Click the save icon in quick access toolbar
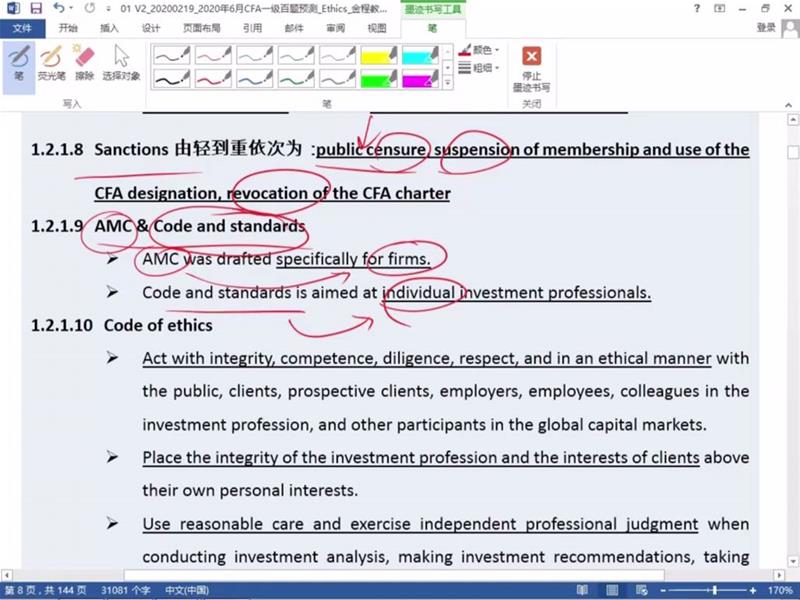The height and width of the screenshot is (600, 800). [35, 8]
